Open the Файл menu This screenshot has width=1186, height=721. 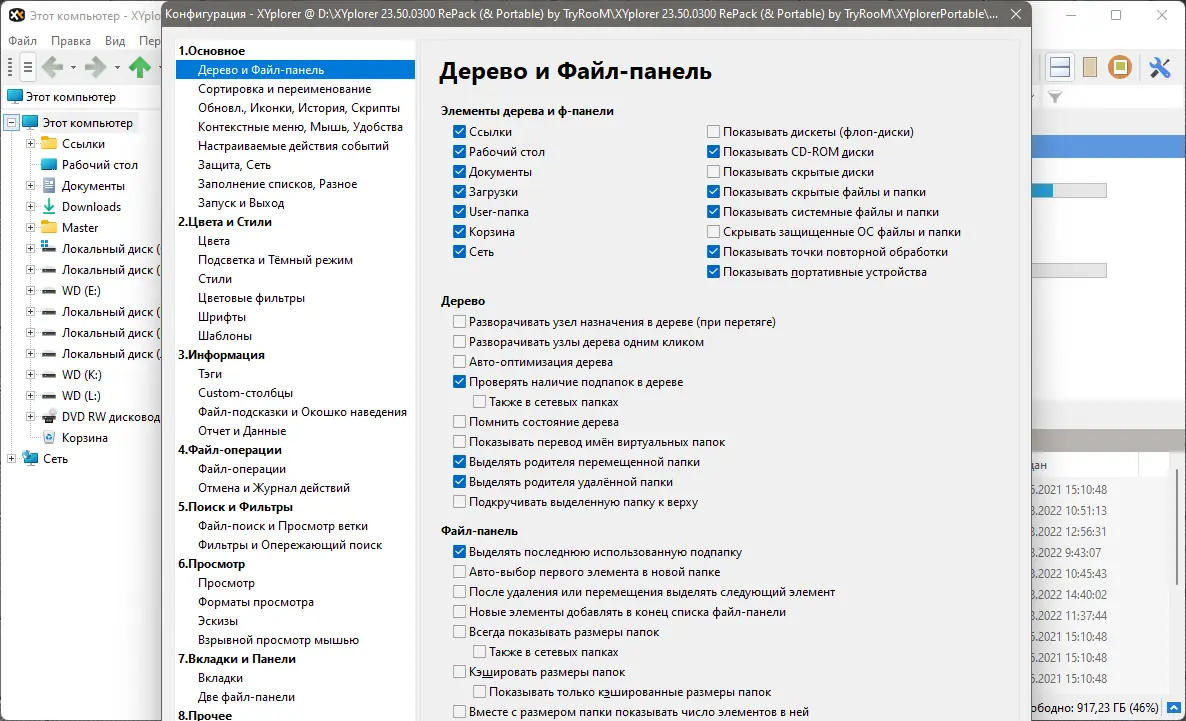coord(22,41)
